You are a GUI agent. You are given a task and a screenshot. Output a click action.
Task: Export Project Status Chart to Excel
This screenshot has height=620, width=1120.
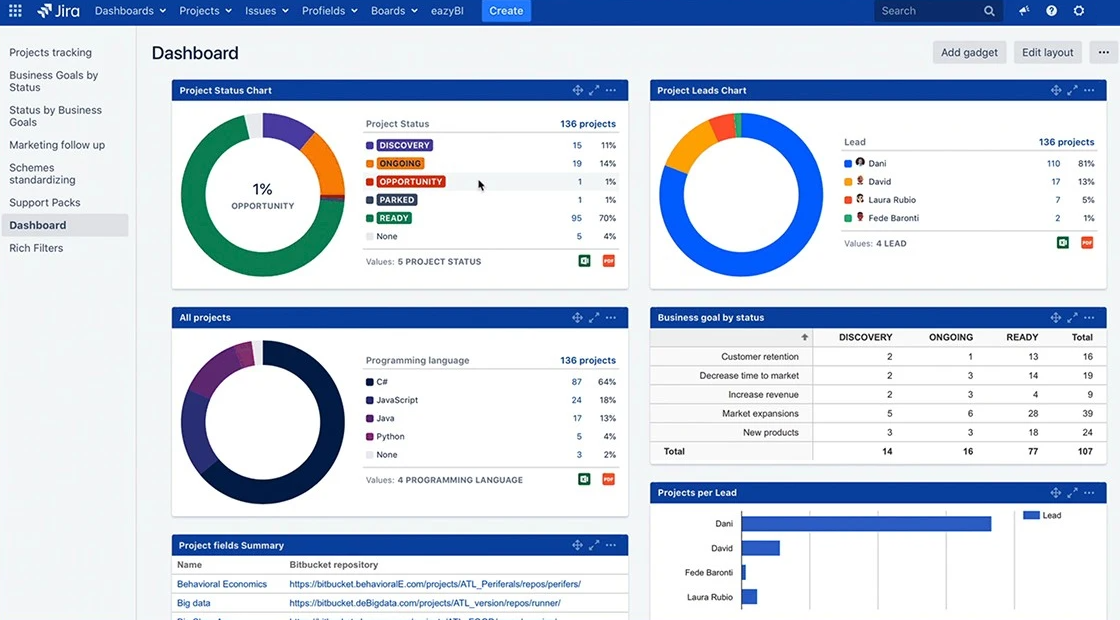click(x=584, y=260)
